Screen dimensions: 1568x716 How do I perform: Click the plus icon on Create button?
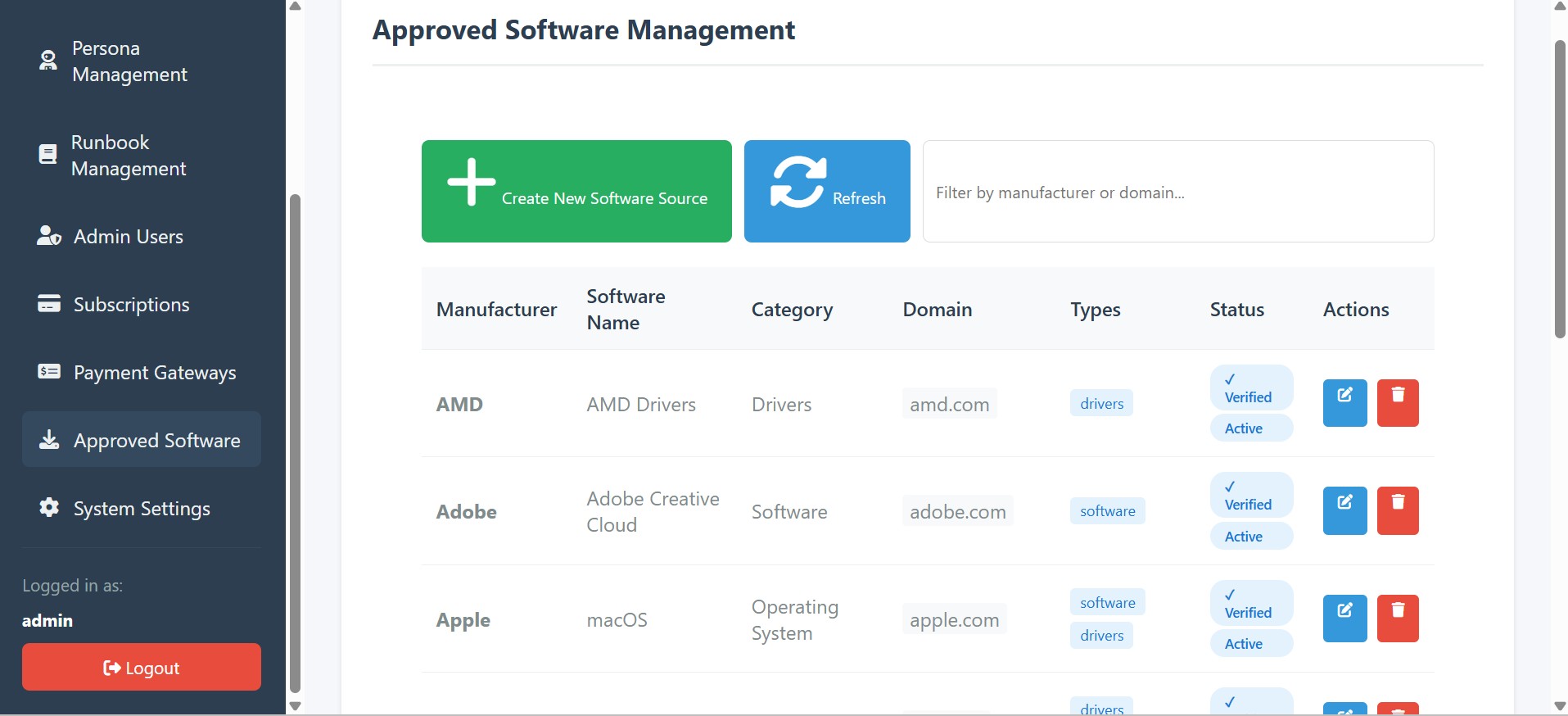472,182
